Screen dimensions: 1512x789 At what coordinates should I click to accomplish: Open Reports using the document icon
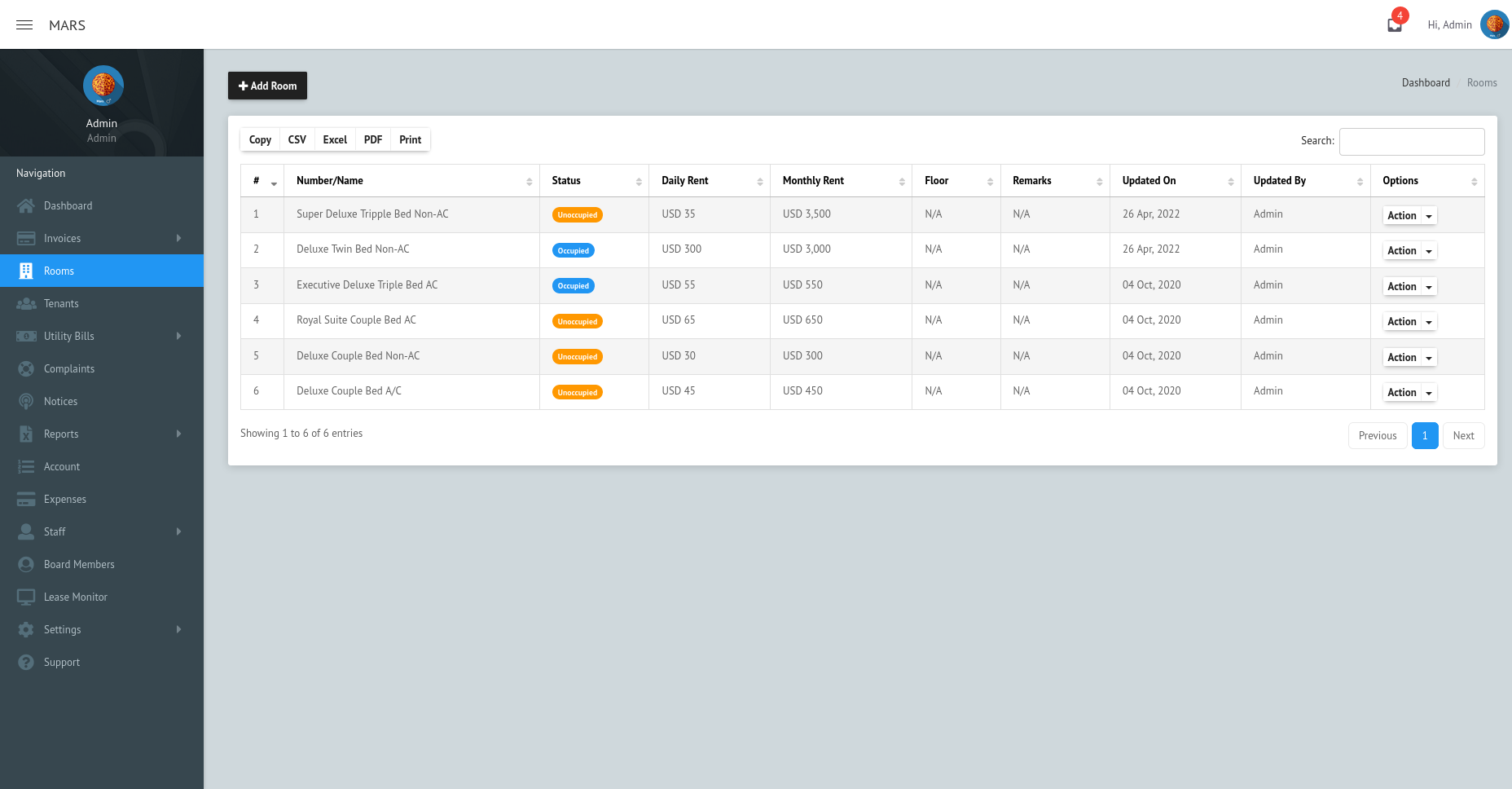26,434
